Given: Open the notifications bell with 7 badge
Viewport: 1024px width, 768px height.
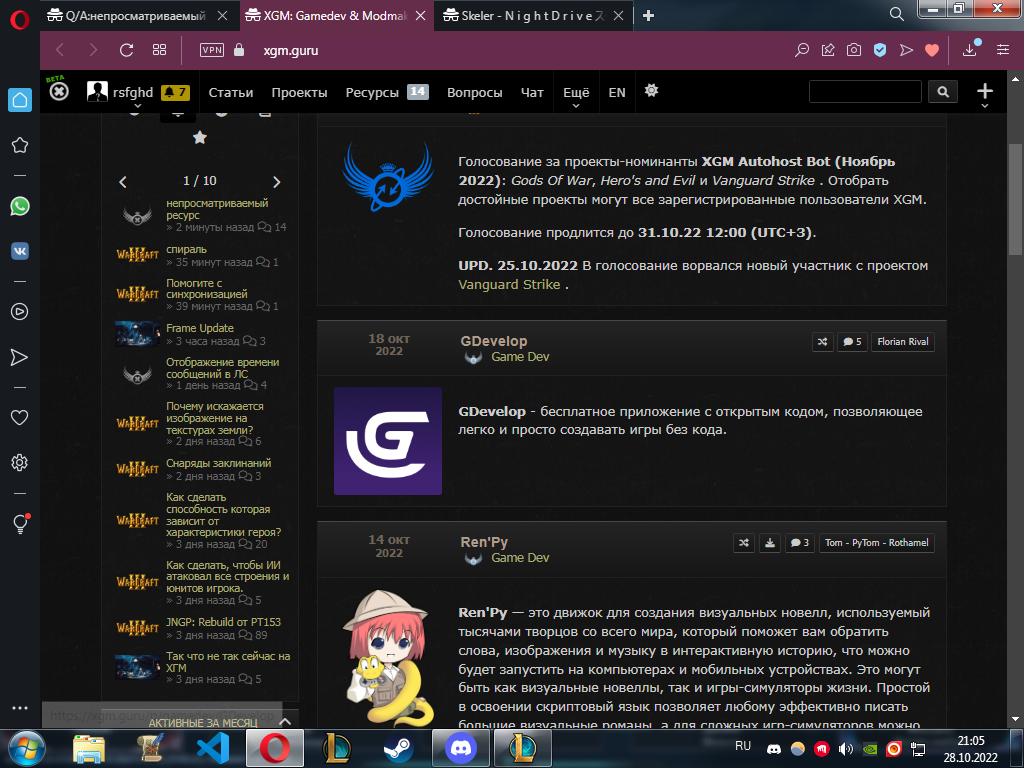Looking at the screenshot, I should (176, 92).
